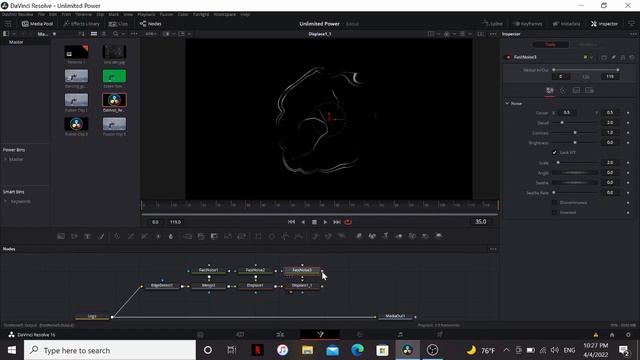Toggle the Media Pool panel
Screen dimensions: 640x360
(37, 24)
